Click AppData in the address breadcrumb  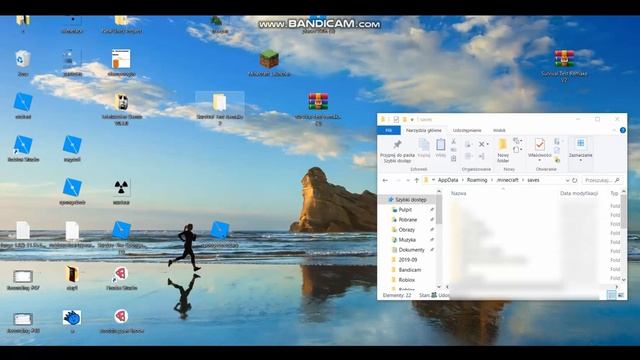(x=448, y=180)
